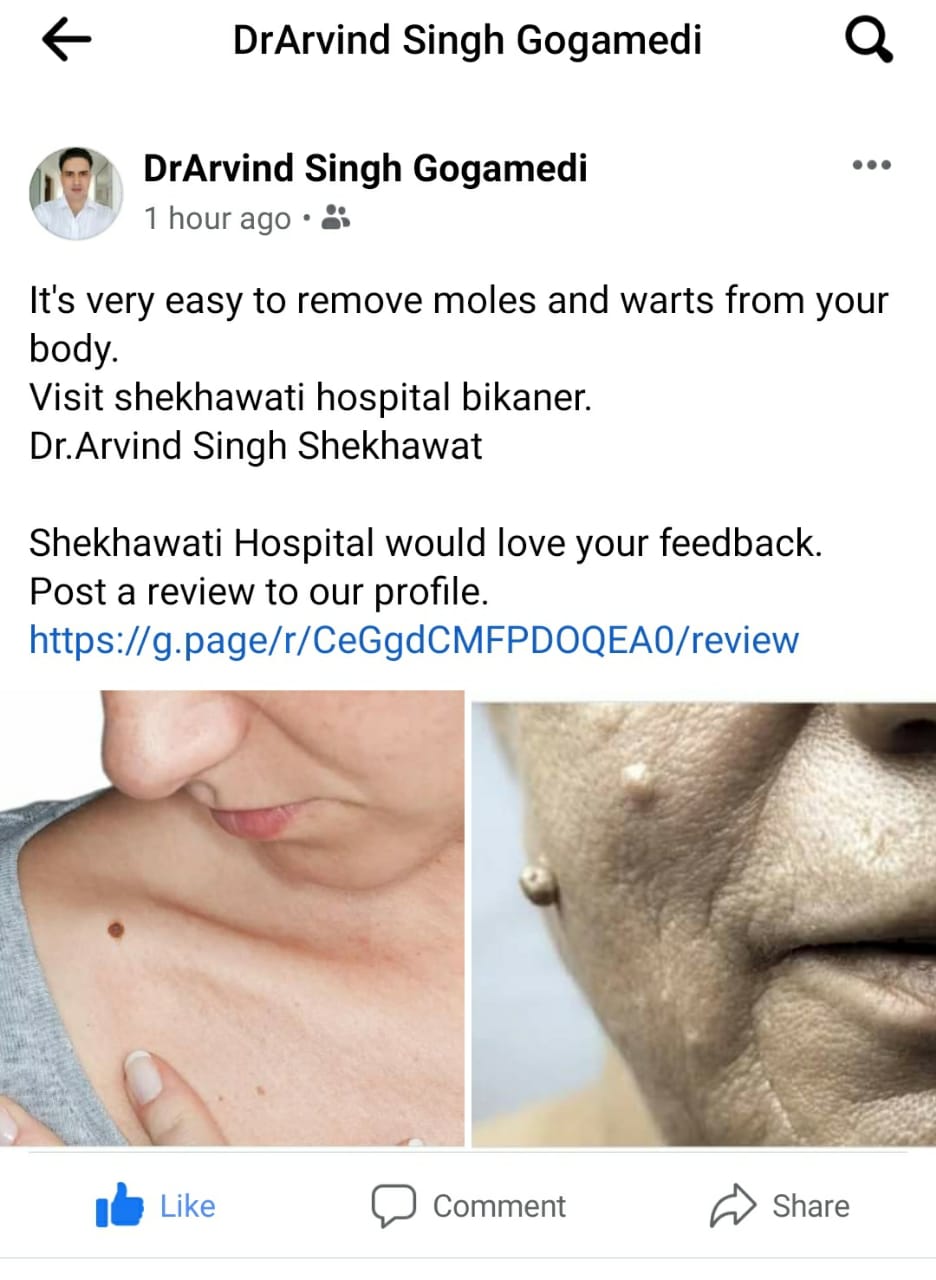This screenshot has width=936, height=1280.
Task: Tap the Share arrow icon
Action: click(733, 1206)
